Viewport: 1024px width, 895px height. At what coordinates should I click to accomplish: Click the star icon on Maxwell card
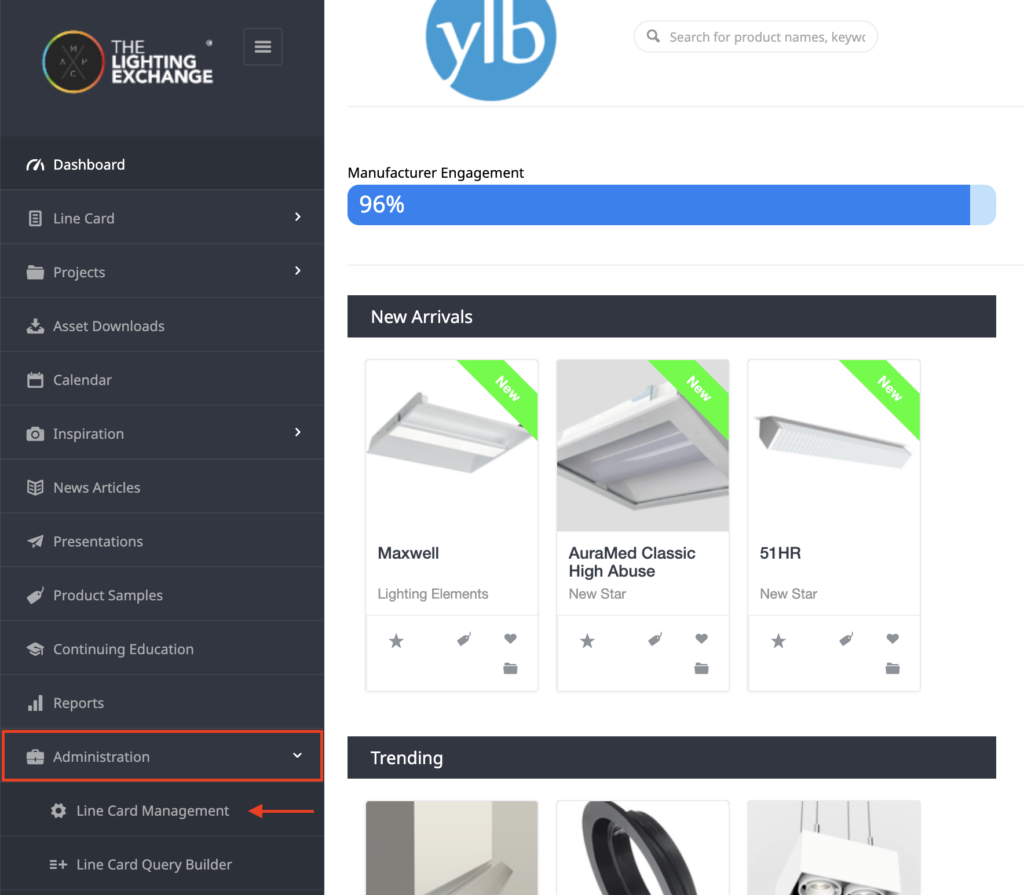click(396, 641)
